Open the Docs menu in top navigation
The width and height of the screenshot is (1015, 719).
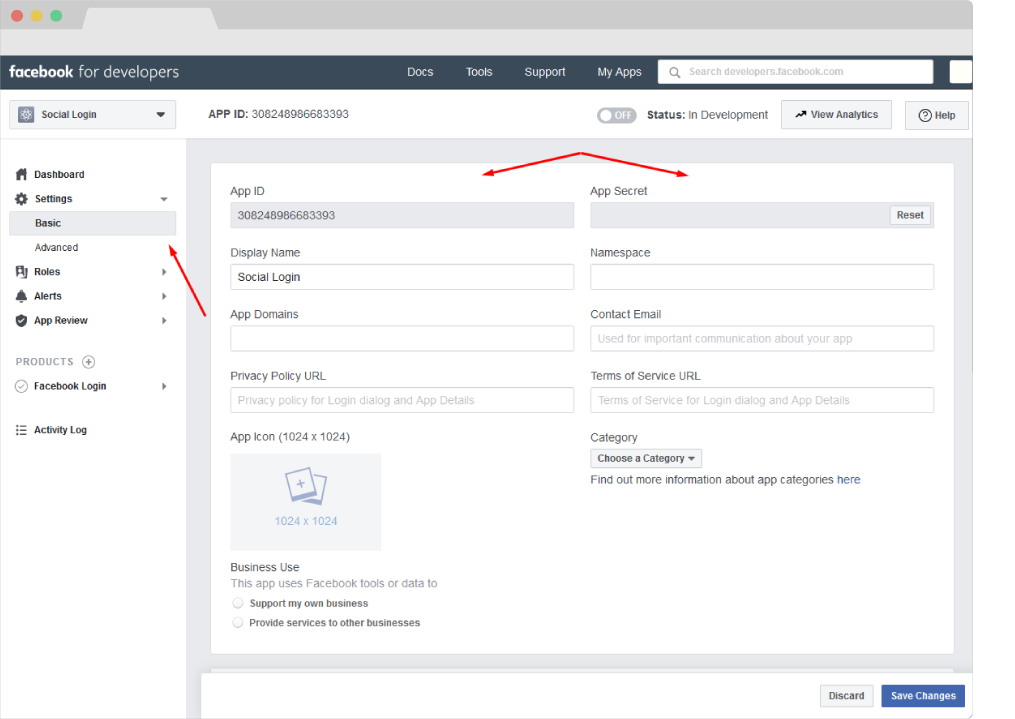tap(420, 72)
